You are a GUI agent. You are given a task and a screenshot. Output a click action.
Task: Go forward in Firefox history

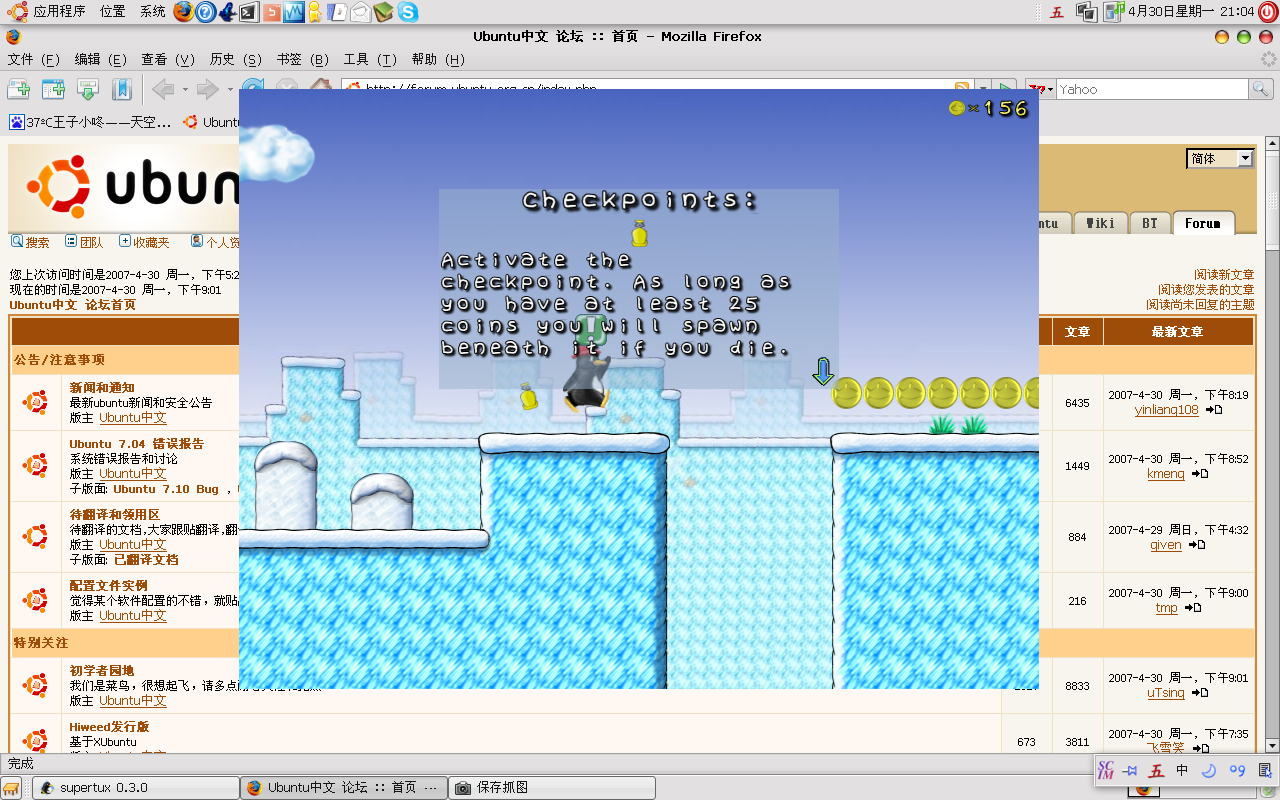208,90
